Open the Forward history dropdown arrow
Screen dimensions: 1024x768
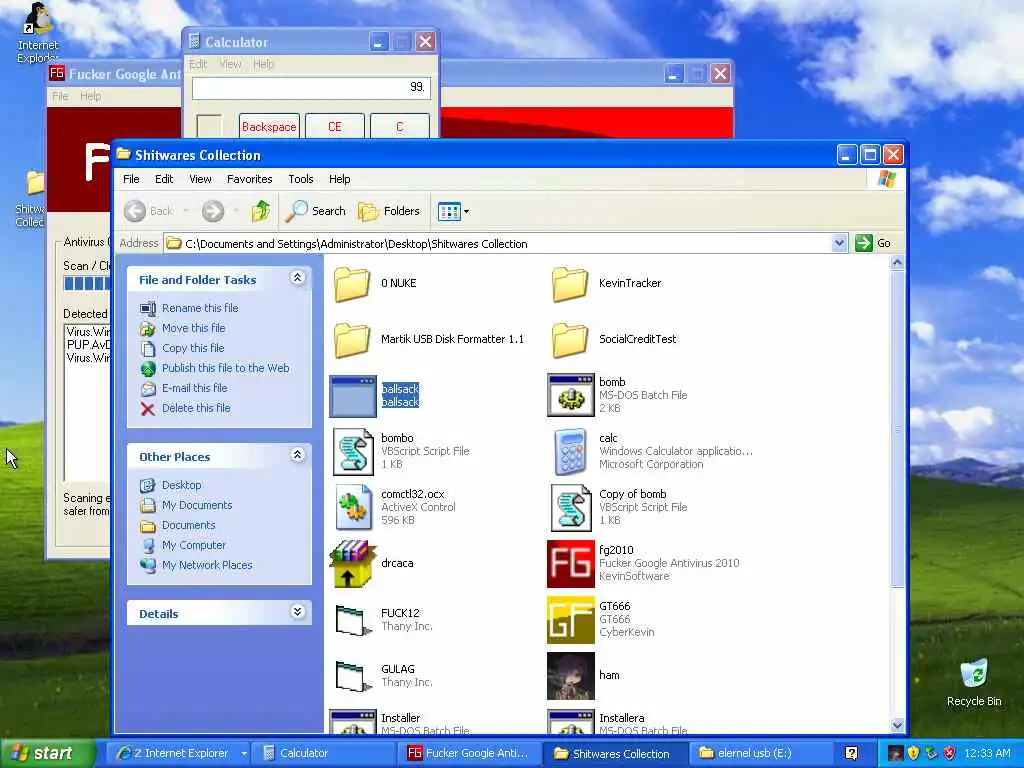[x=235, y=211]
